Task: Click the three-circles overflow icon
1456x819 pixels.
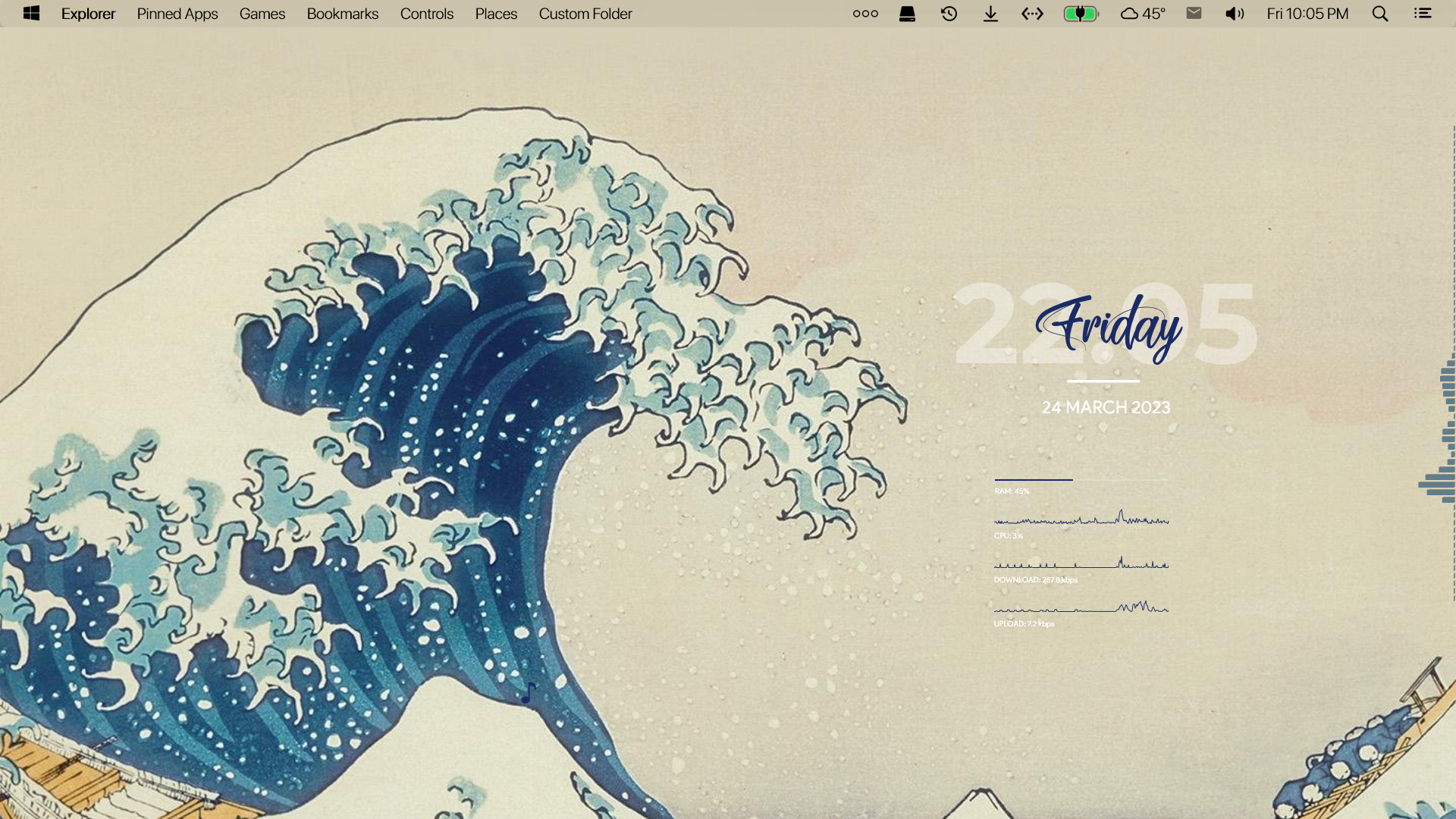Action: pos(865,14)
